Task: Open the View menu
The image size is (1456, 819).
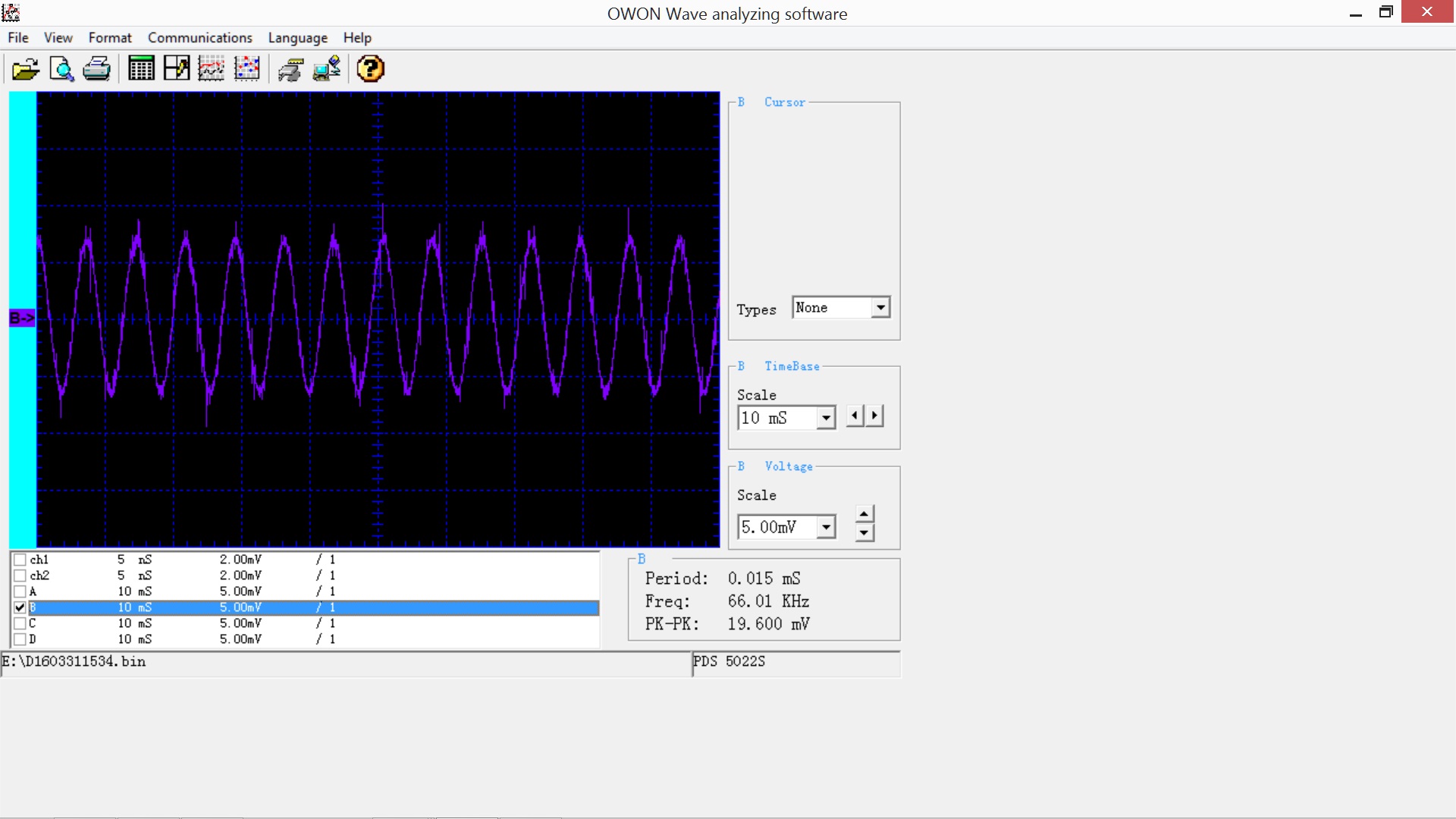Action: point(58,38)
